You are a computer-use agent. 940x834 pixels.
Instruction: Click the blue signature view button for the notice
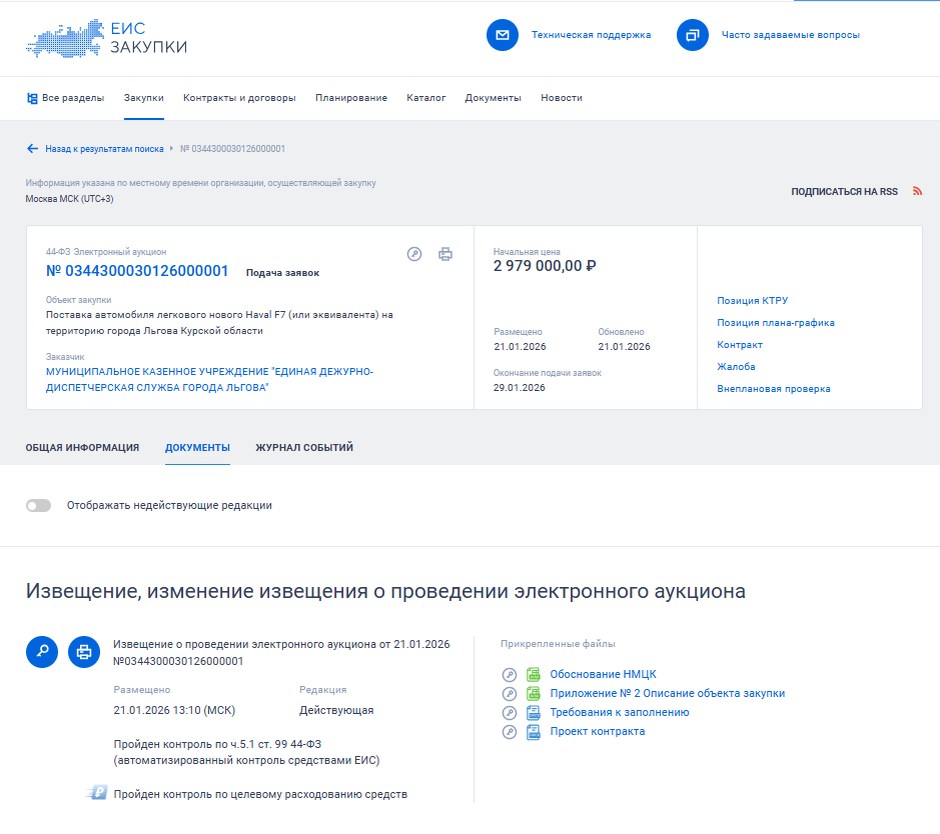[x=42, y=652]
